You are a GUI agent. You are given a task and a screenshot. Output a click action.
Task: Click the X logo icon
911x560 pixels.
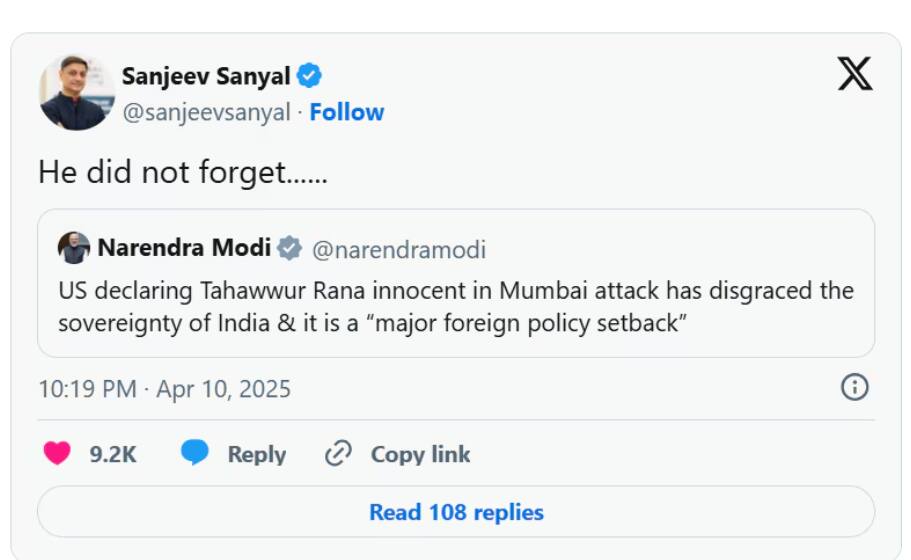tap(854, 74)
